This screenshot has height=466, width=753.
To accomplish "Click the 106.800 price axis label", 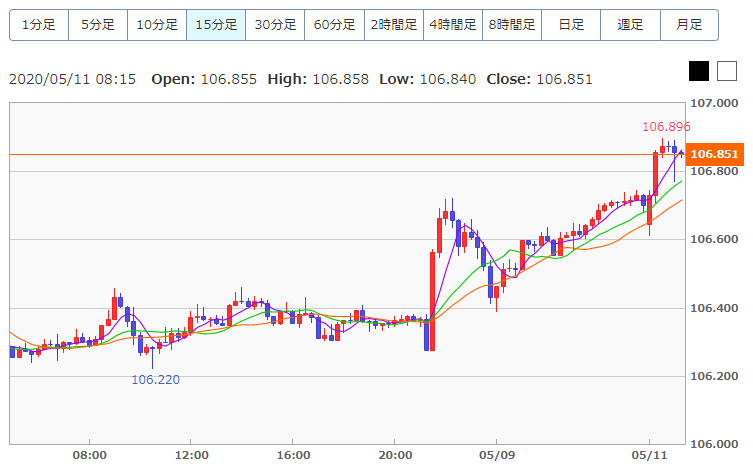I will (x=714, y=172).
